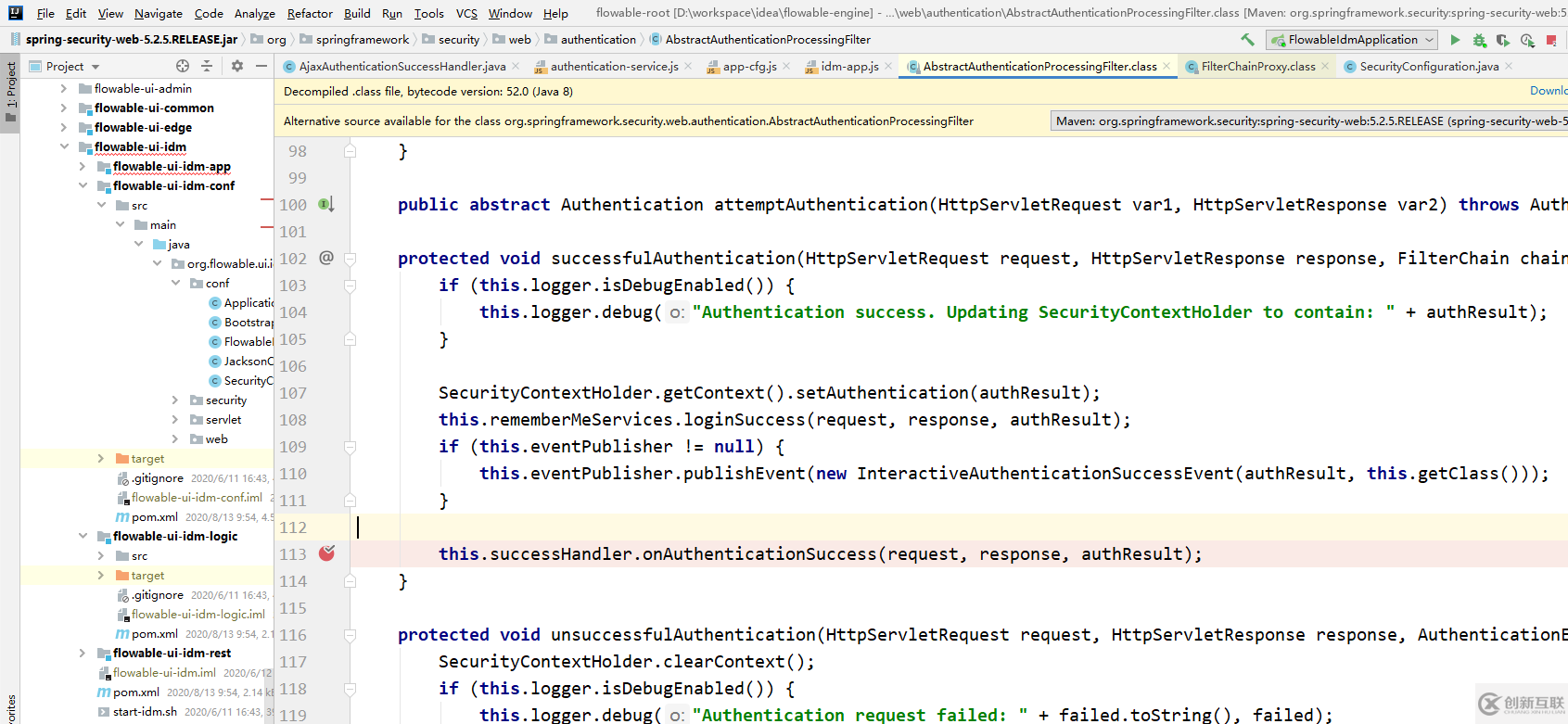Locate the current file using the crosshair icon
Screen dimensions: 1568x724
183,66
